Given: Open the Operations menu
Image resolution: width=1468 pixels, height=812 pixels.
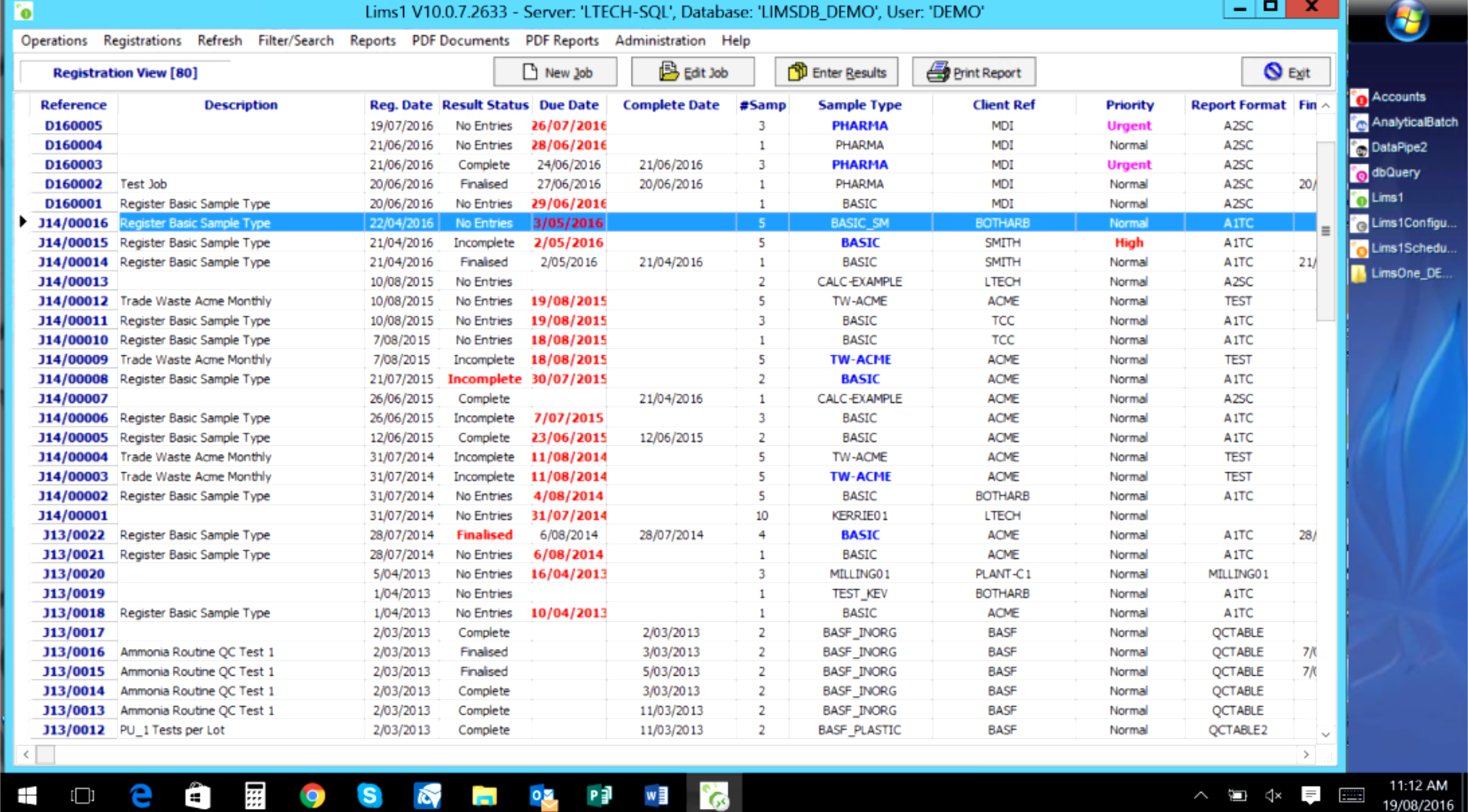Looking at the screenshot, I should pyautogui.click(x=54, y=41).
